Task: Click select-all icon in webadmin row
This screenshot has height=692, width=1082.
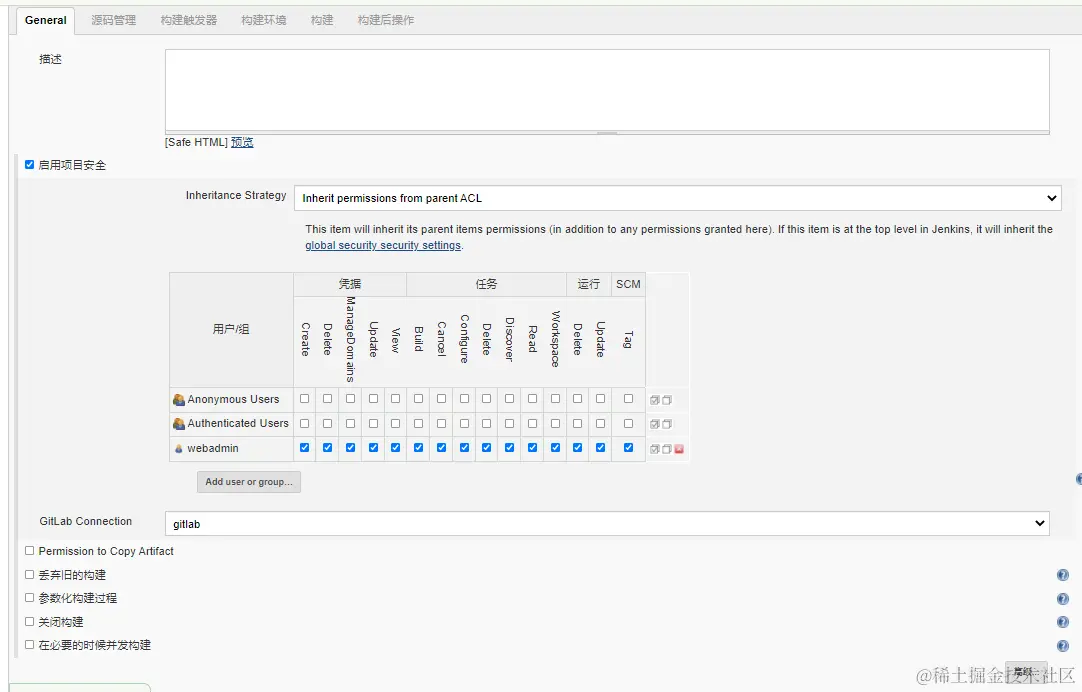Action: coord(655,449)
